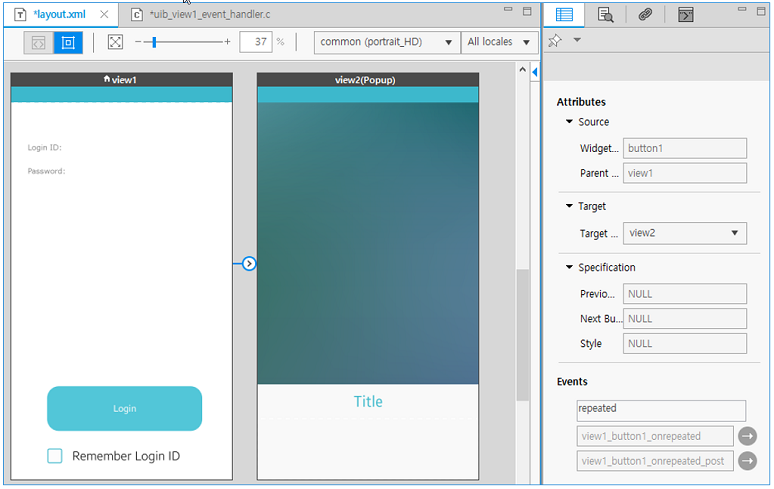Viewport: 774px width, 489px height.
Task: Collapse the Specification section
Action: 569,268
